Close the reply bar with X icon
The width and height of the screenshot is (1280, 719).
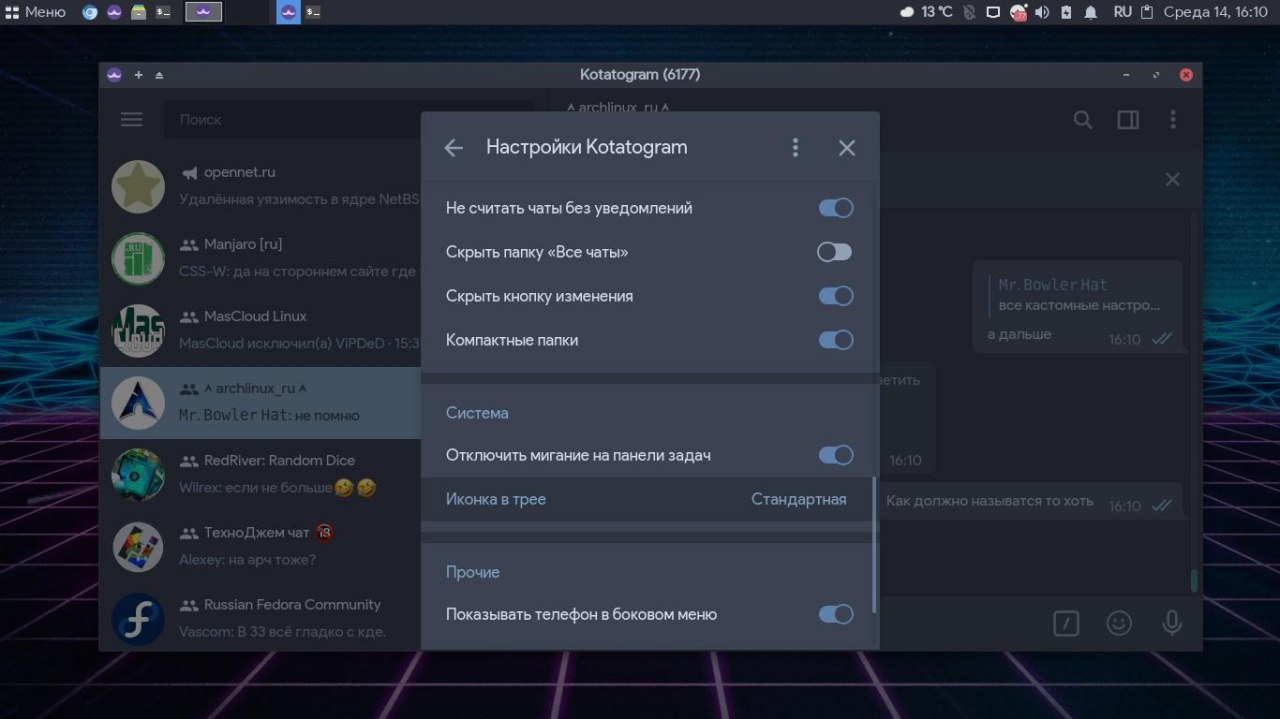[x=1173, y=179]
